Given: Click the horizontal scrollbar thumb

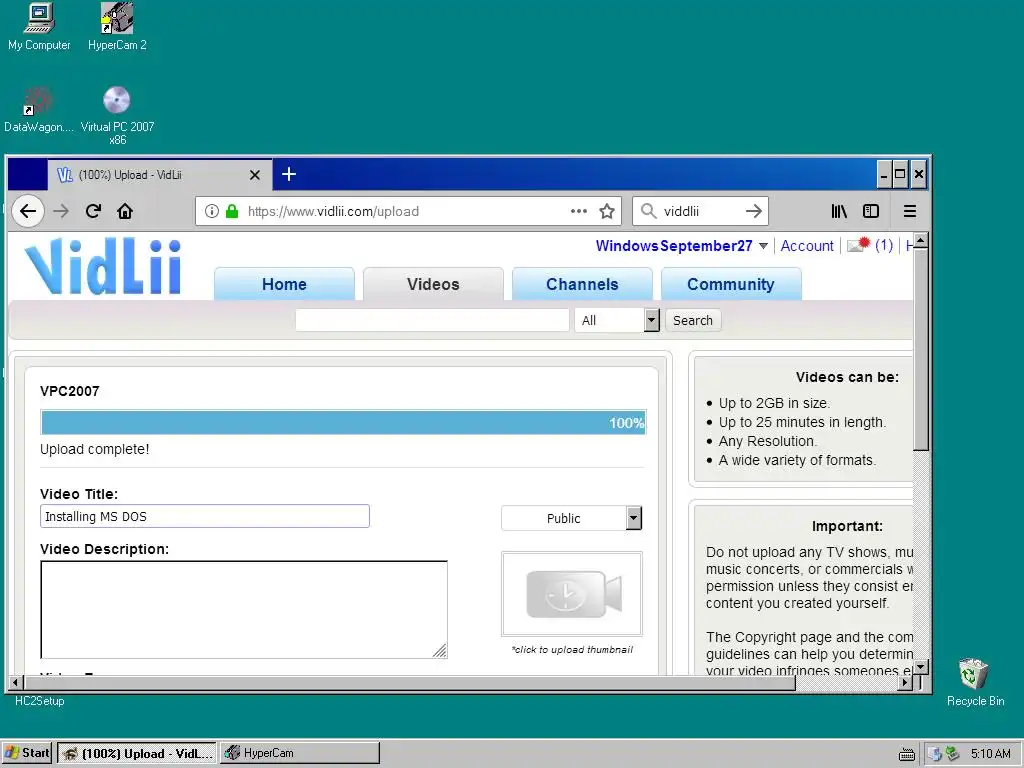Looking at the screenshot, I should click(409, 683).
